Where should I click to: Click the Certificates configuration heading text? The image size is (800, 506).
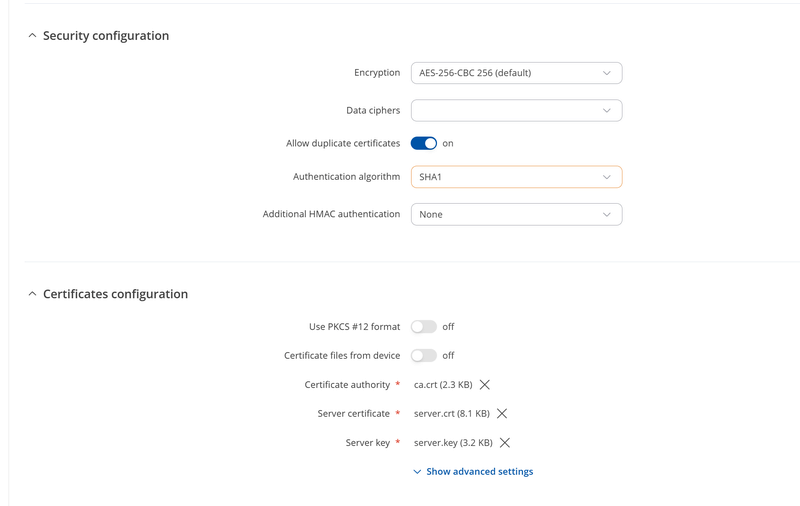(x=115, y=294)
